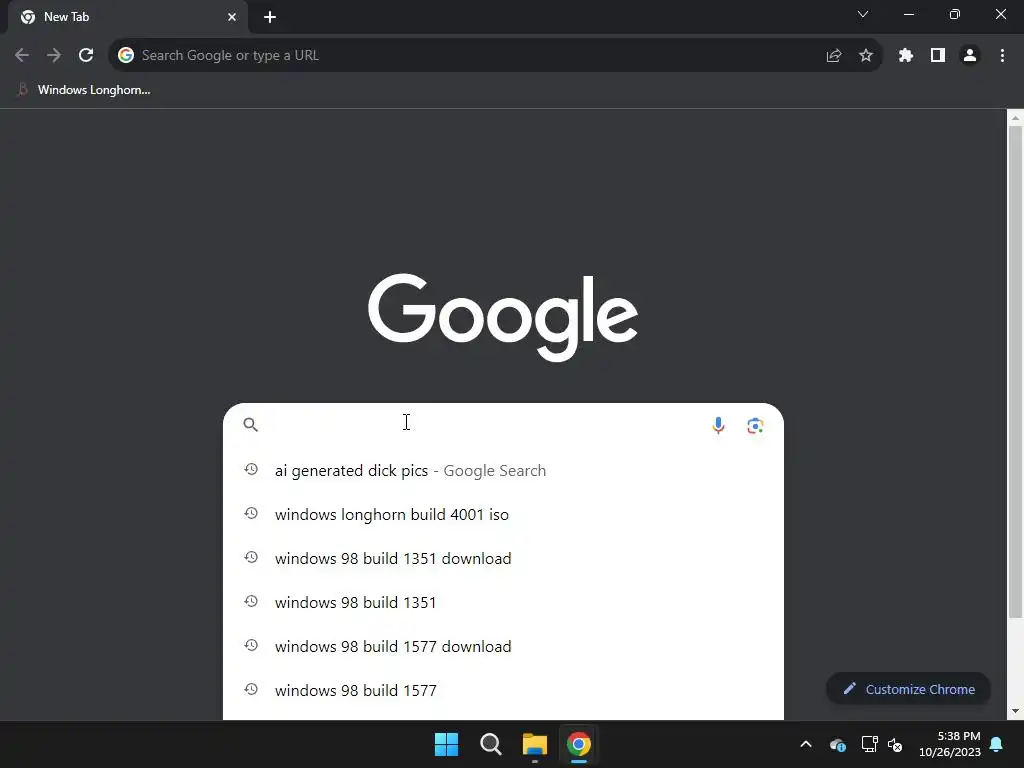The width and height of the screenshot is (1024, 768).
Task: Open a new tab with plus button
Action: (270, 17)
